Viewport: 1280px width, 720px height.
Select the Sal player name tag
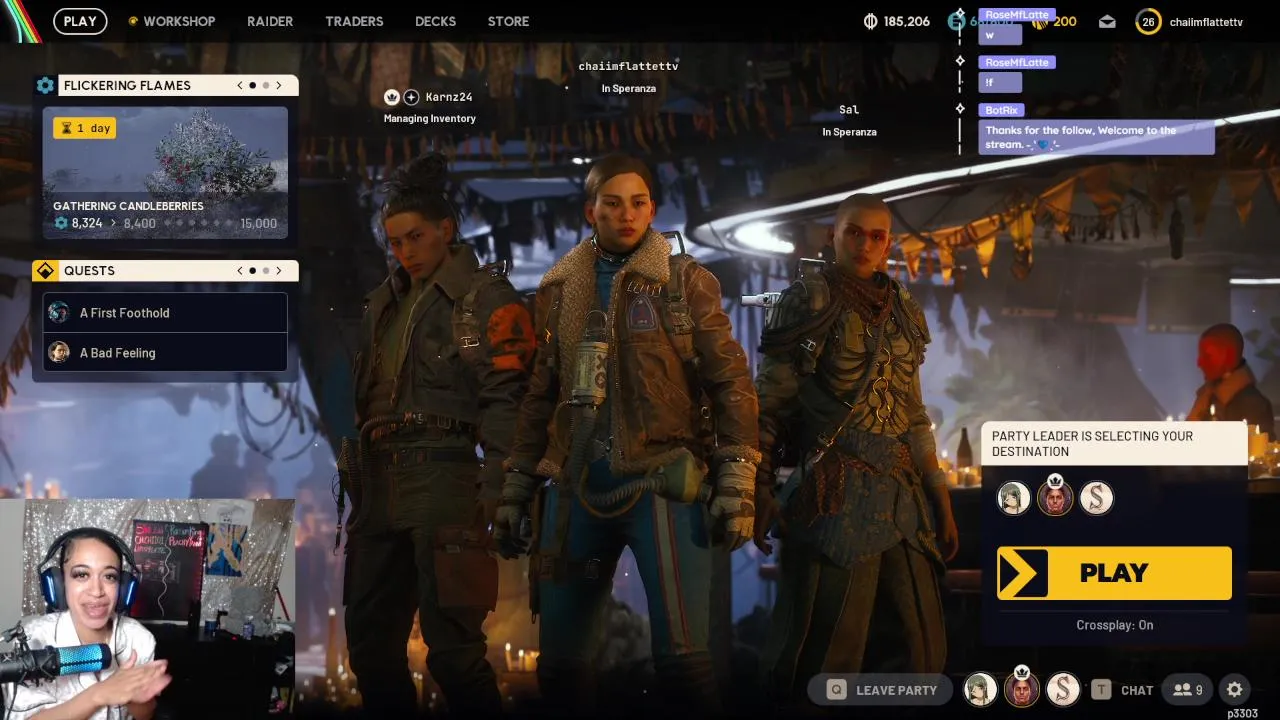tap(849, 110)
